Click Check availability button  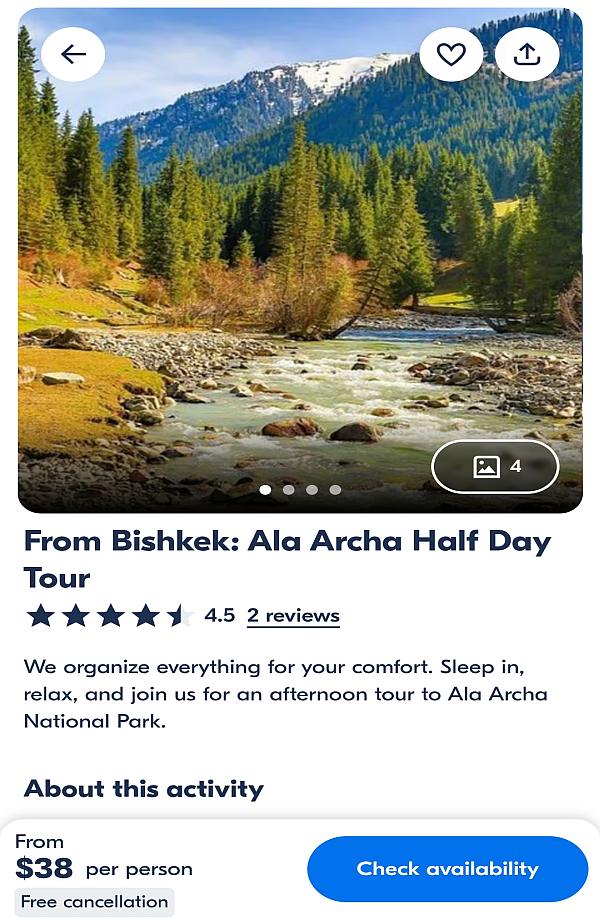click(448, 869)
